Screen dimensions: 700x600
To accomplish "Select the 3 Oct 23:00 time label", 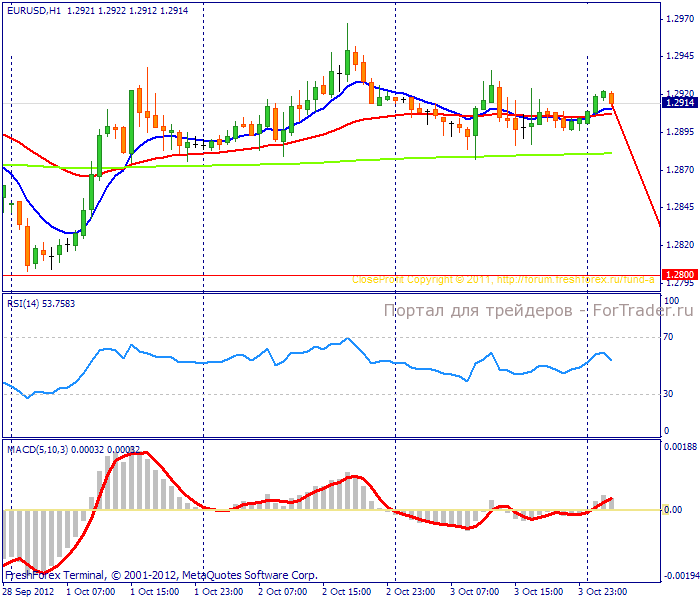I will pyautogui.click(x=603, y=591).
